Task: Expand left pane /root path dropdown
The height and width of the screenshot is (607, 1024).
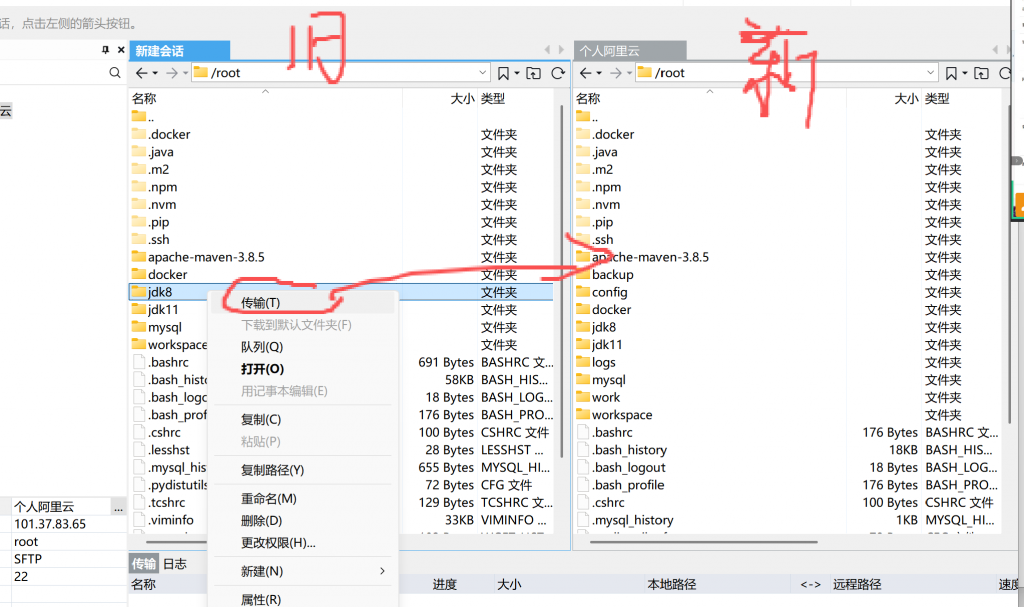Action: (482, 73)
